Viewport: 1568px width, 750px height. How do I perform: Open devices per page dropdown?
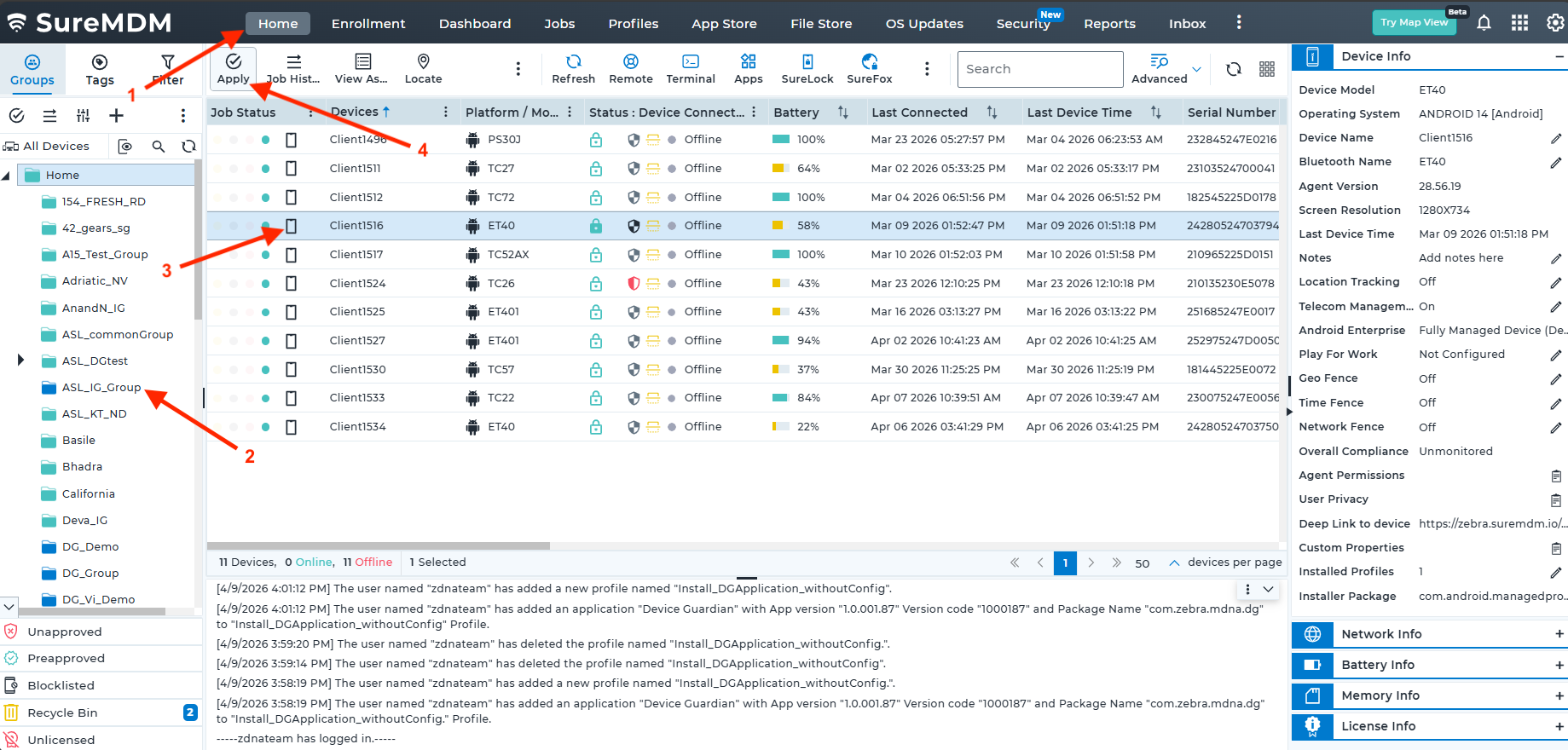pos(1174,562)
